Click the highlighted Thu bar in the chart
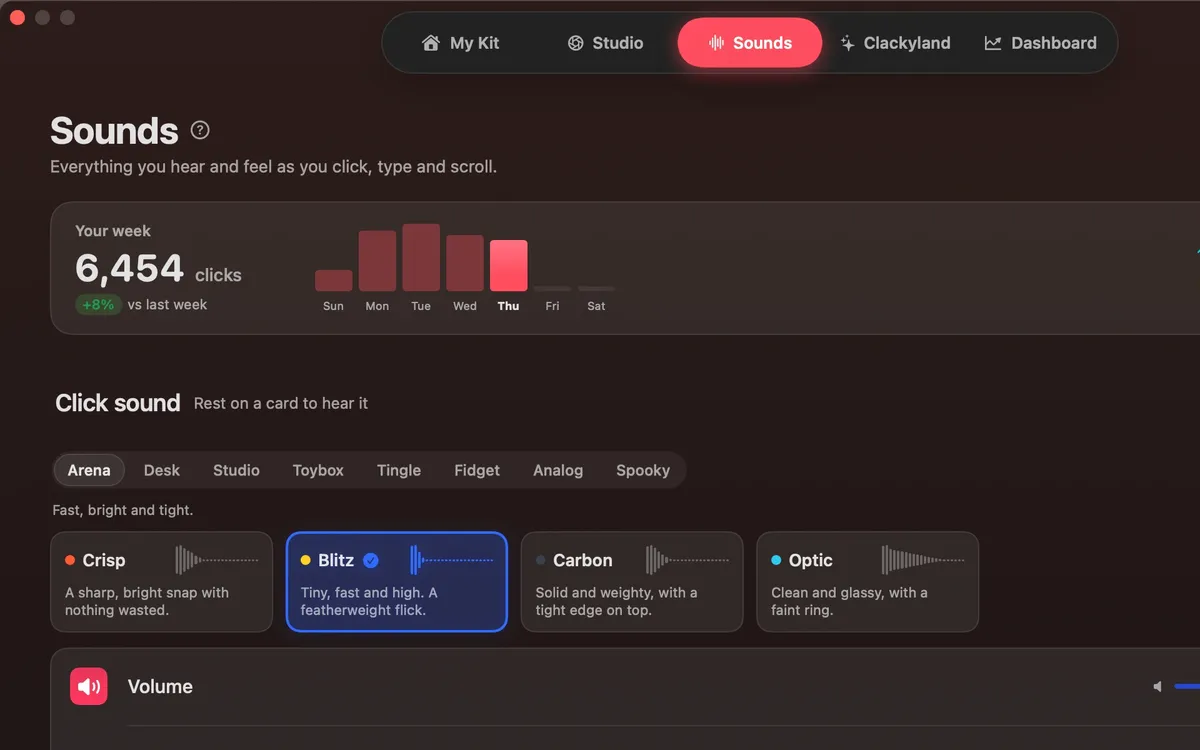Image resolution: width=1200 pixels, height=750 pixels. [x=509, y=266]
